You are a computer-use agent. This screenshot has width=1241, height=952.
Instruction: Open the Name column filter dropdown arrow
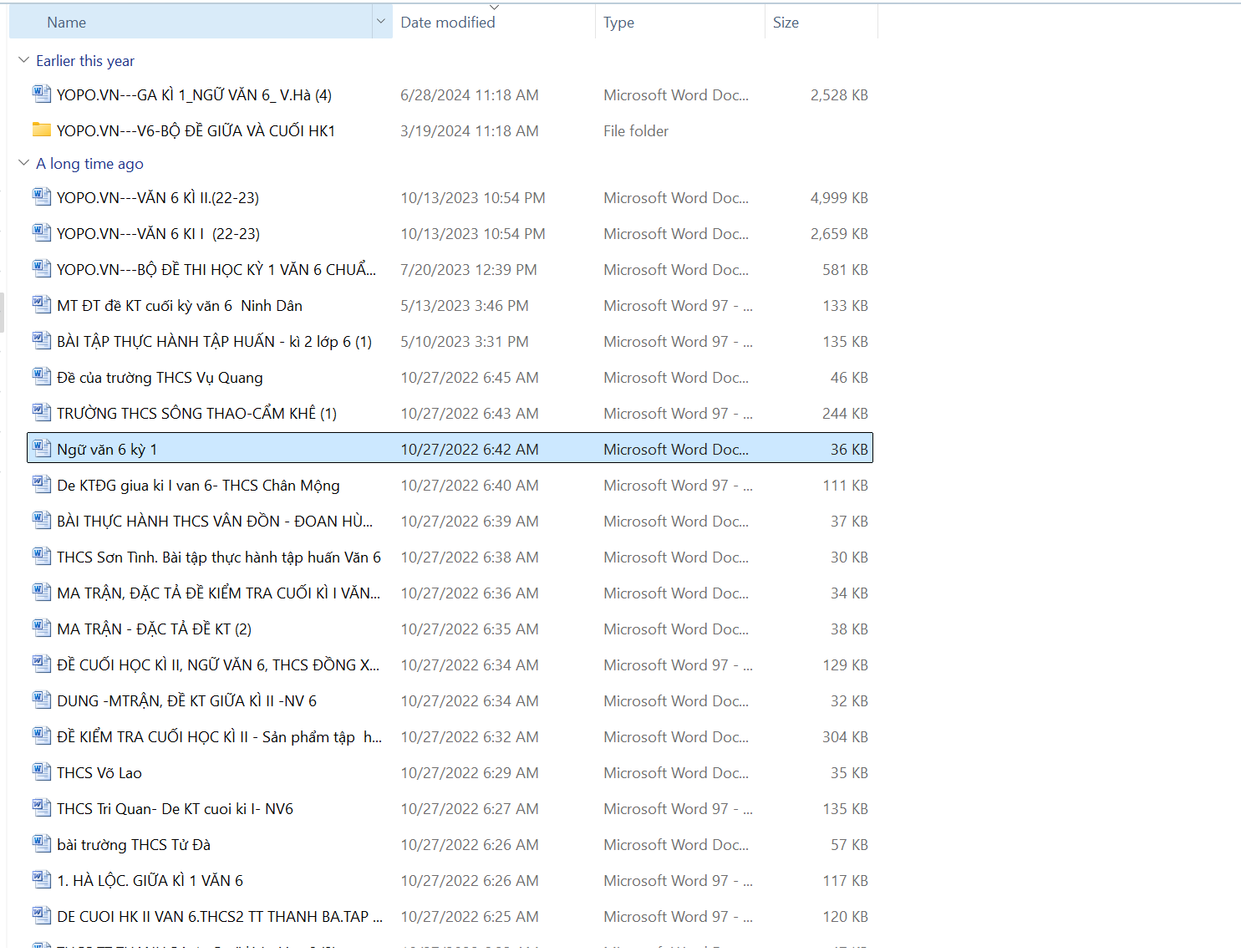tap(381, 22)
